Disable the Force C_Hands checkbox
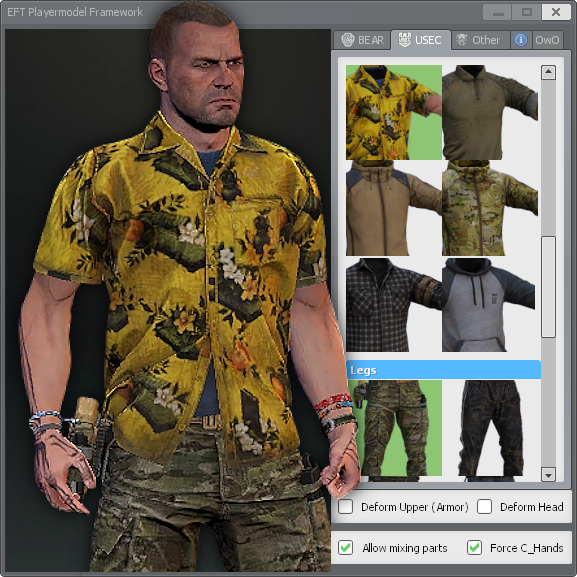The width and height of the screenshot is (577, 577). point(474,548)
